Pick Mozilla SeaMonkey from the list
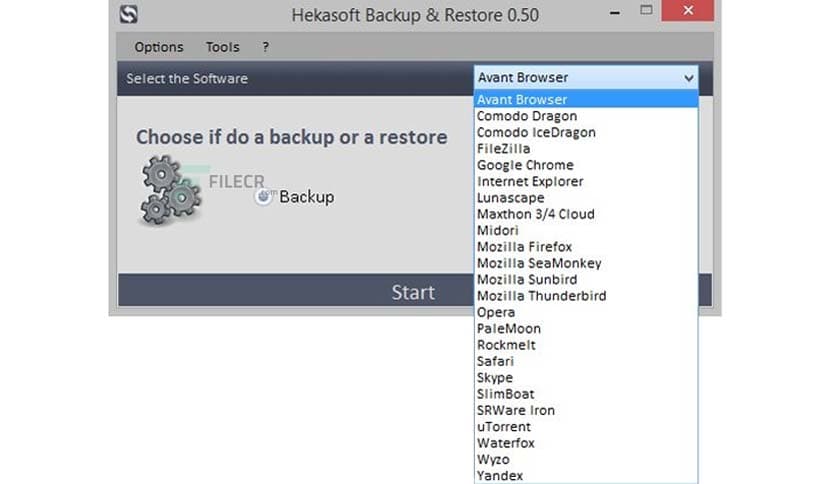 [x=586, y=263]
